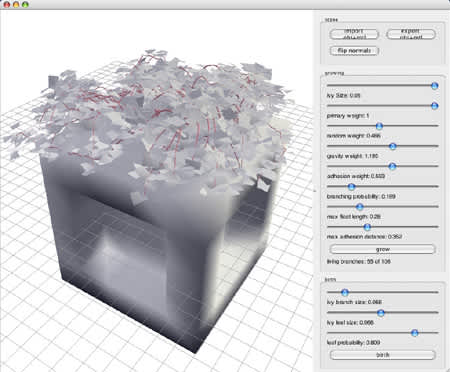Click the ivy size value label
Screen dimensions: 450x372
point(343,96)
